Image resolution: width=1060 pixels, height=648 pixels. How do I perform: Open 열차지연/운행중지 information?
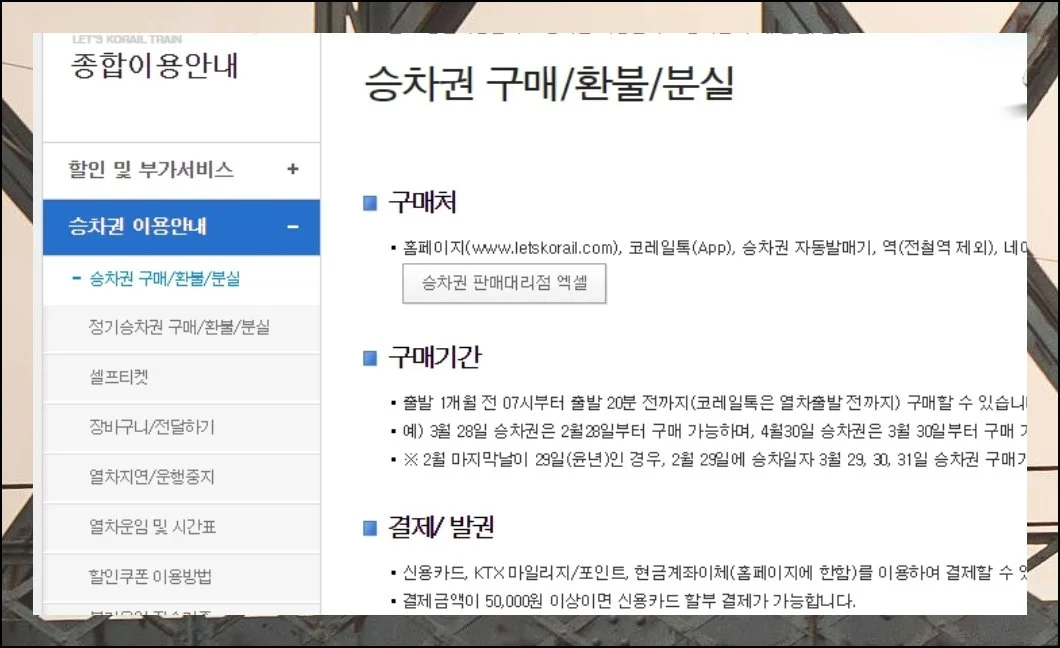click(x=151, y=477)
